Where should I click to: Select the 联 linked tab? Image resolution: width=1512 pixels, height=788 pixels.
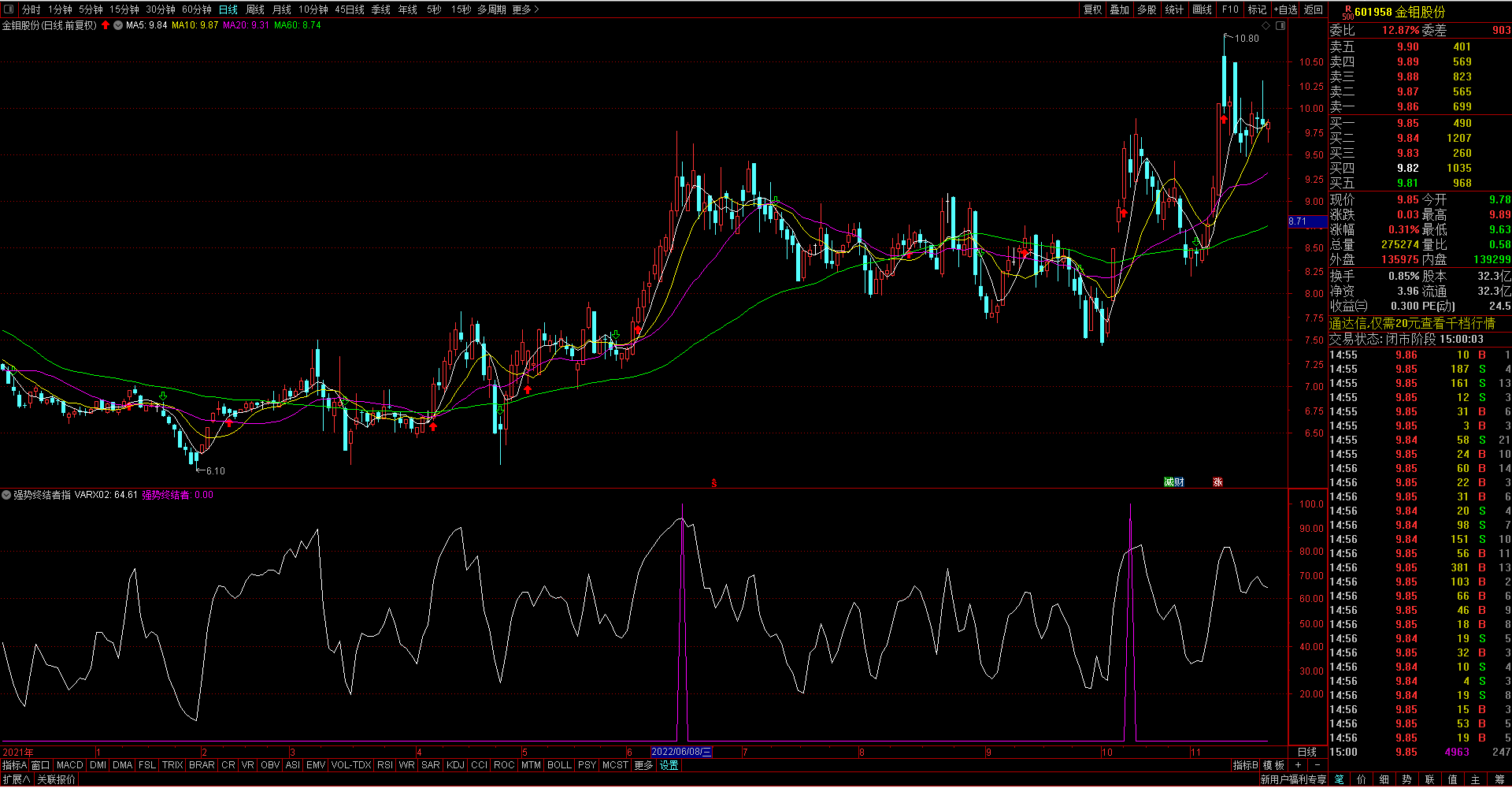[x=1430, y=779]
